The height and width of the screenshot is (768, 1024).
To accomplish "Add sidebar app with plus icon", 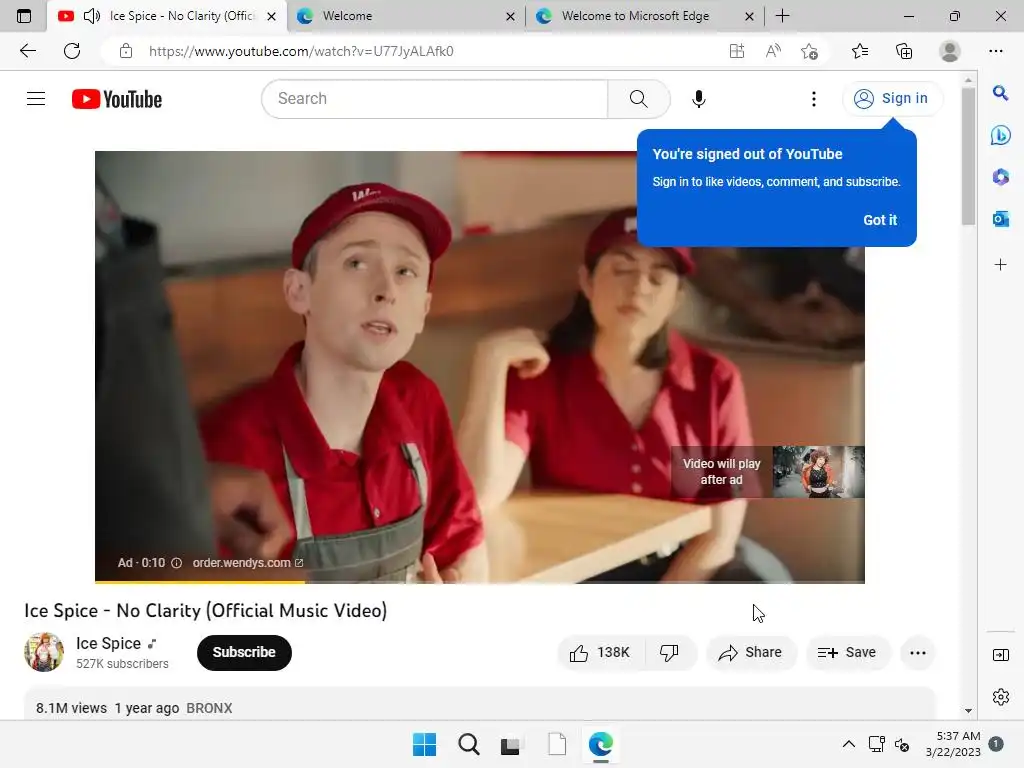I will [x=1000, y=264].
